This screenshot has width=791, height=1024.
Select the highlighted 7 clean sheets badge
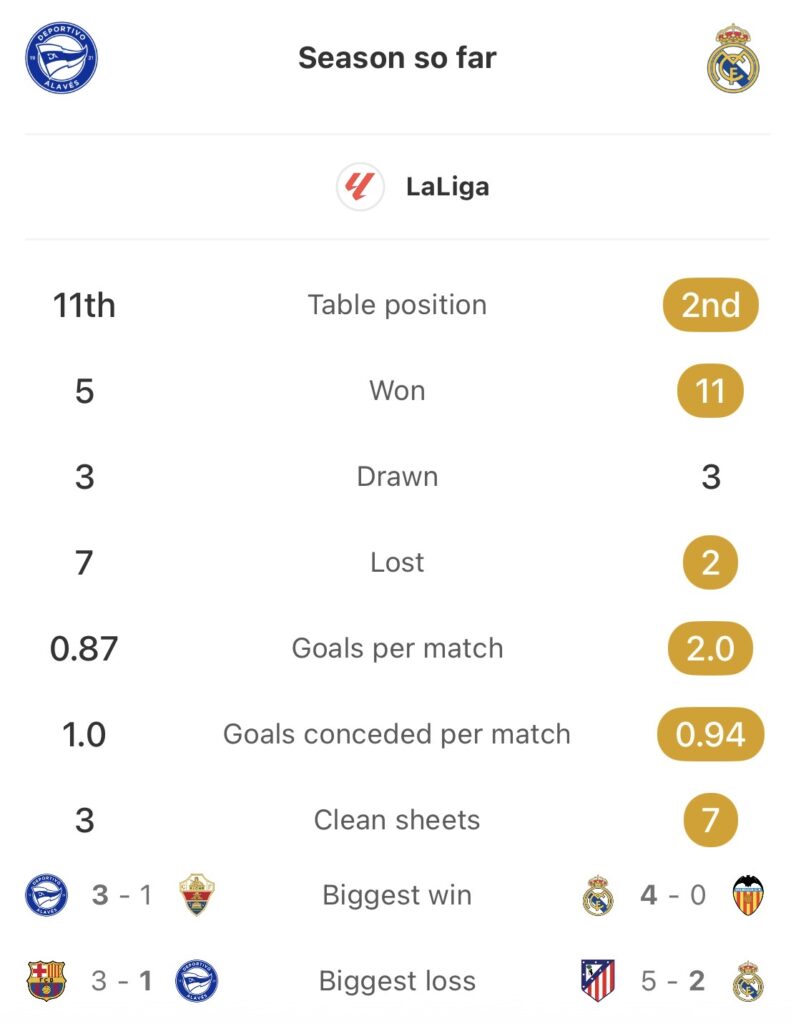point(710,820)
